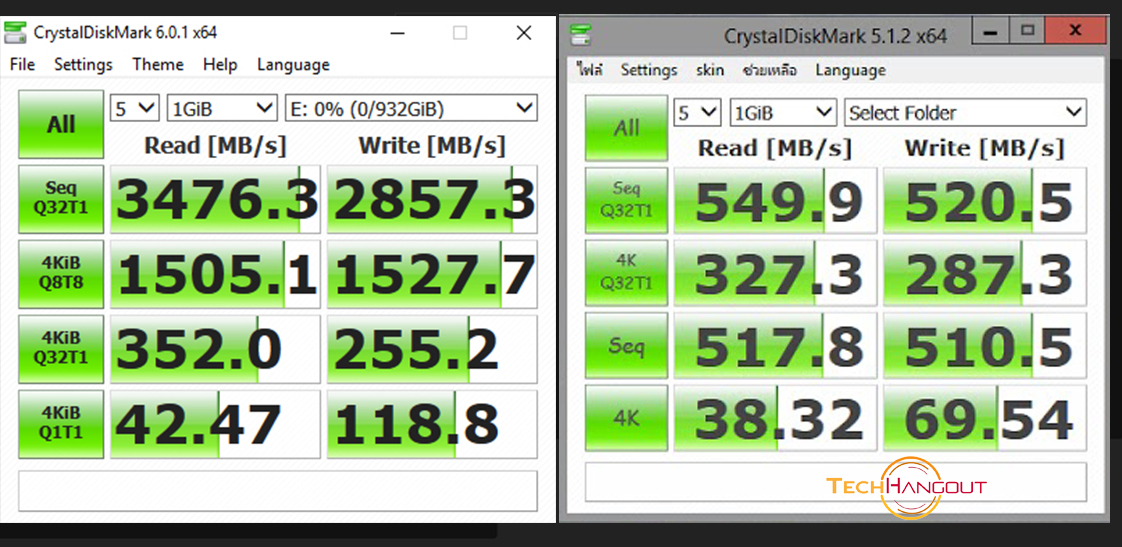Screen dimensions: 1122x547
Task: Click the 255.2 write result
Action: 432,349
